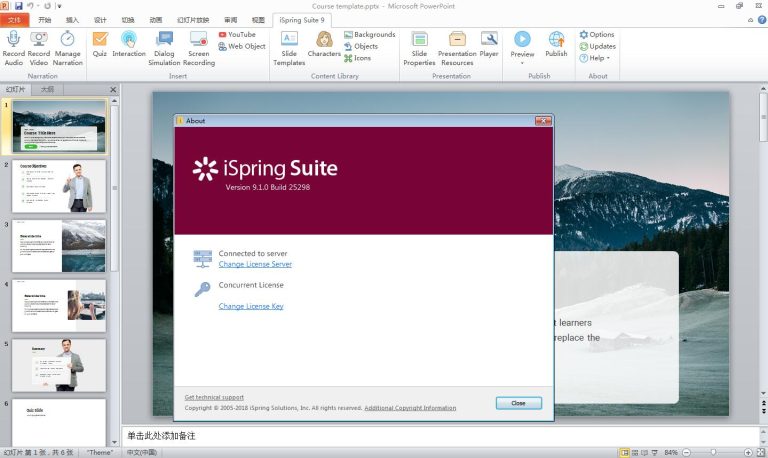
Task: Click the Change License Server link
Action: tap(255, 264)
